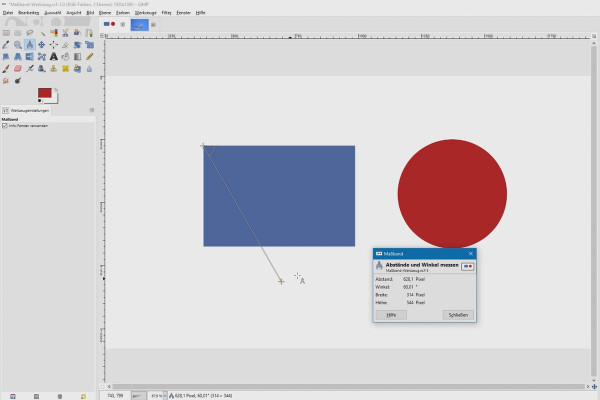Select the Scissors Select tool
This screenshot has height=400, width=600.
(65, 33)
